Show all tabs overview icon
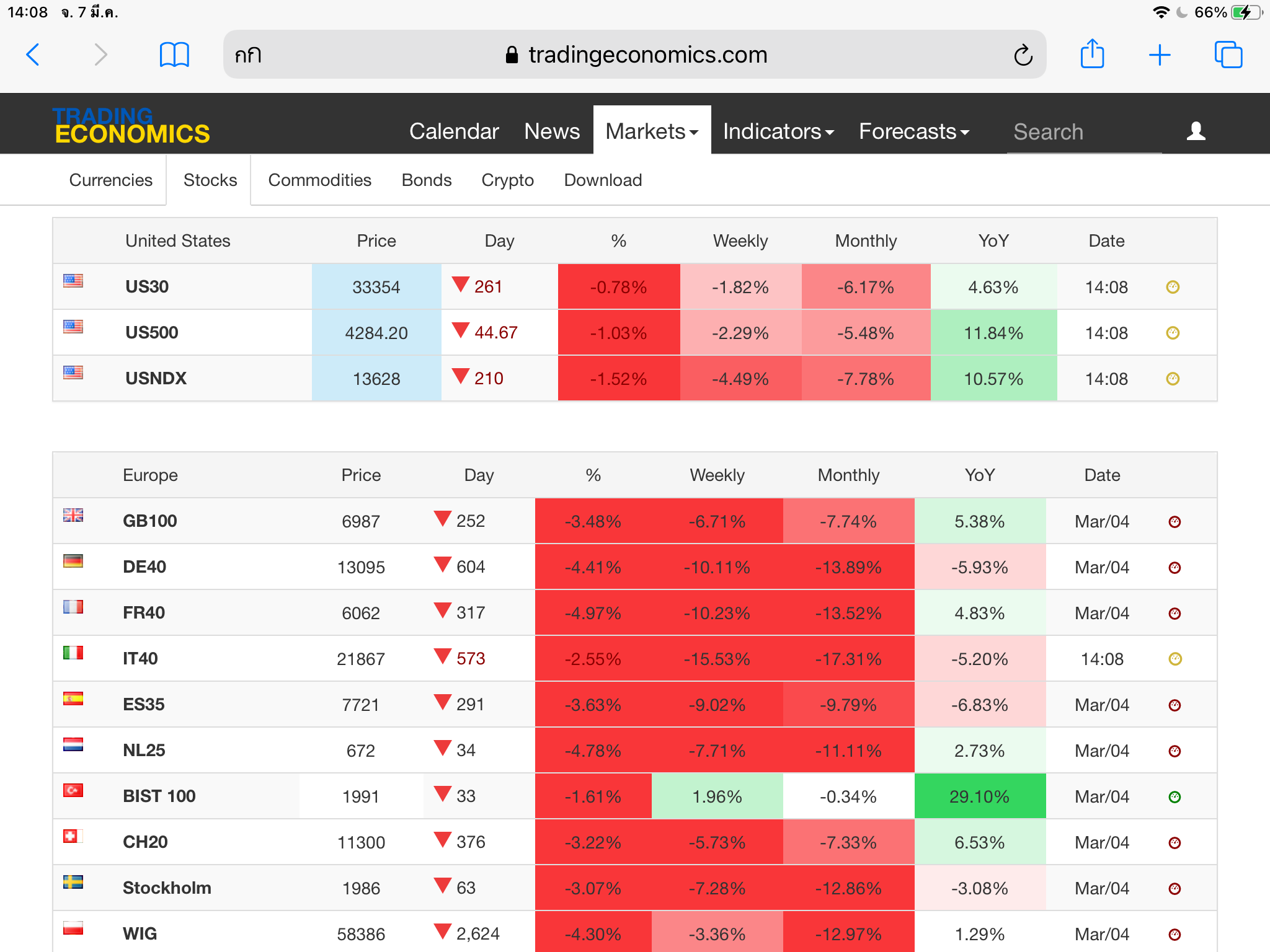 (x=1228, y=55)
